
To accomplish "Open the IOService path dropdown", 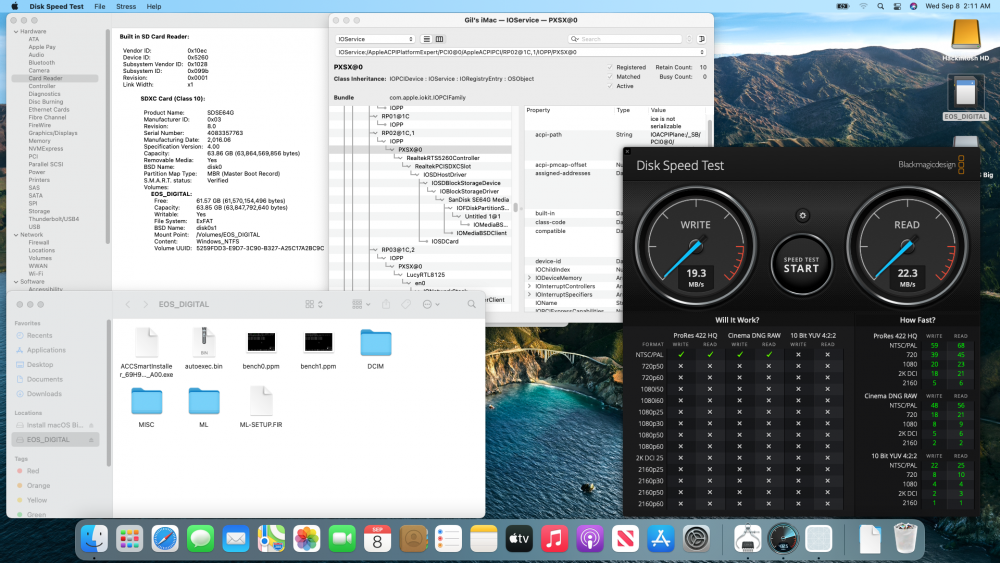I will pyautogui.click(x=520, y=52).
